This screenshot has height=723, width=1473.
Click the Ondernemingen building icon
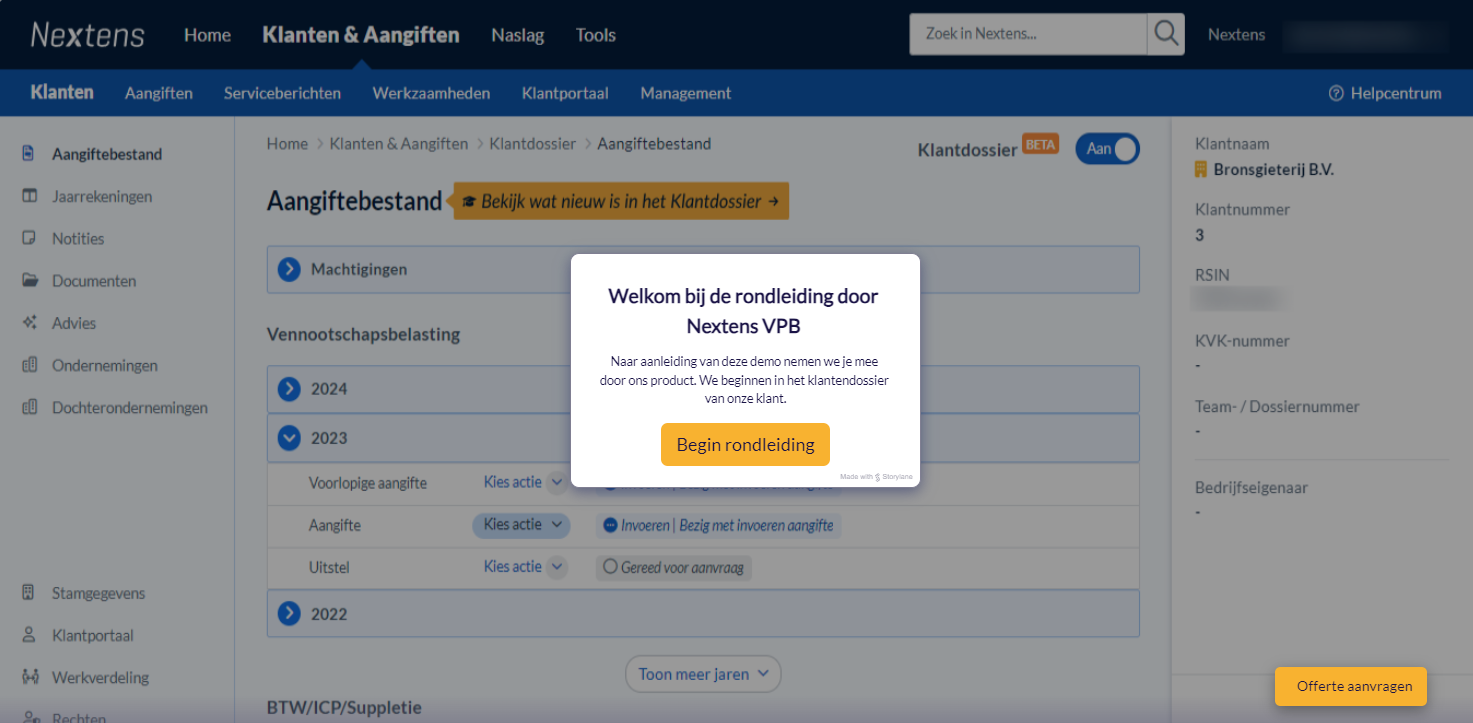pos(29,365)
